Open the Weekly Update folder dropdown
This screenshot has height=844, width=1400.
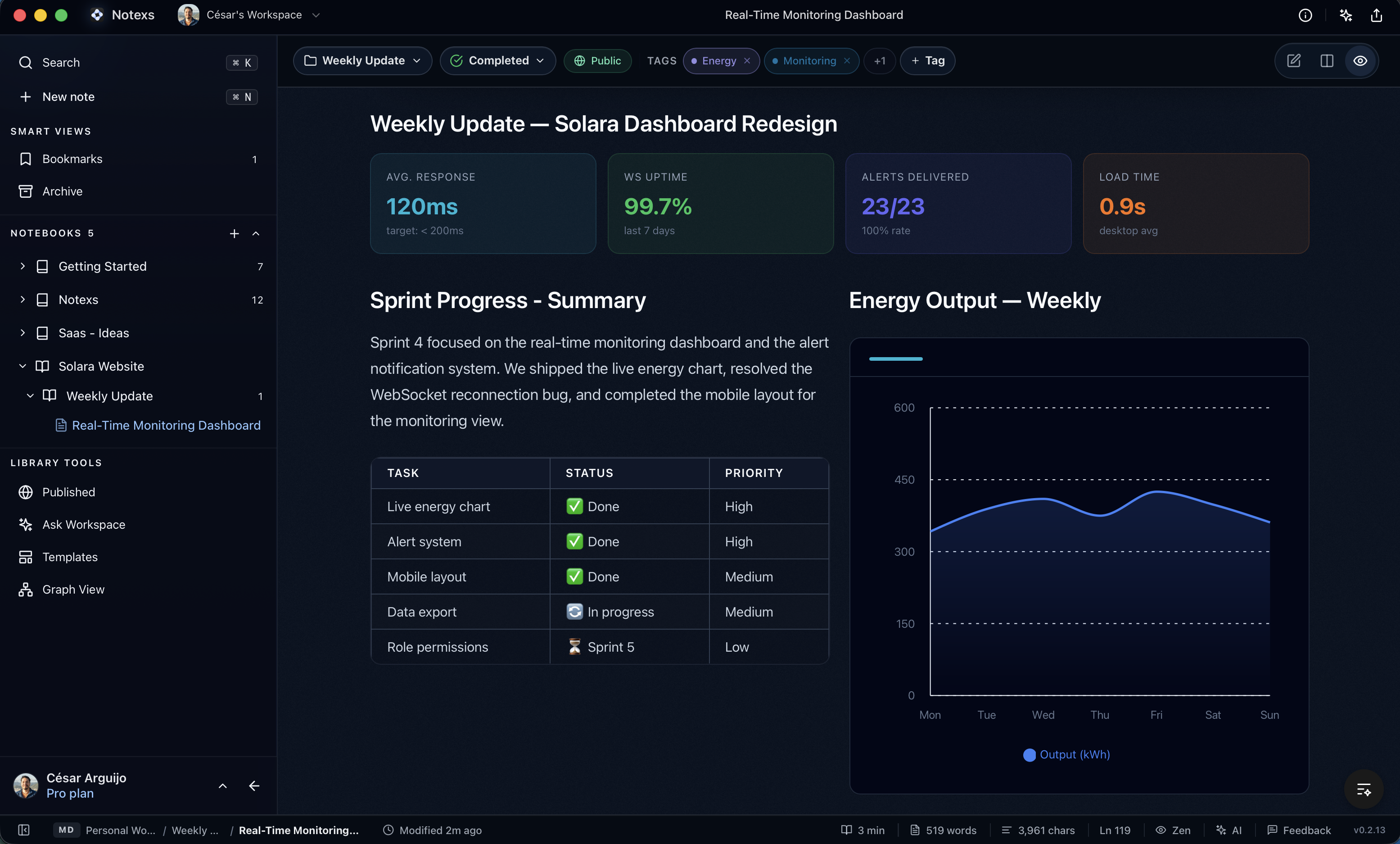362,61
